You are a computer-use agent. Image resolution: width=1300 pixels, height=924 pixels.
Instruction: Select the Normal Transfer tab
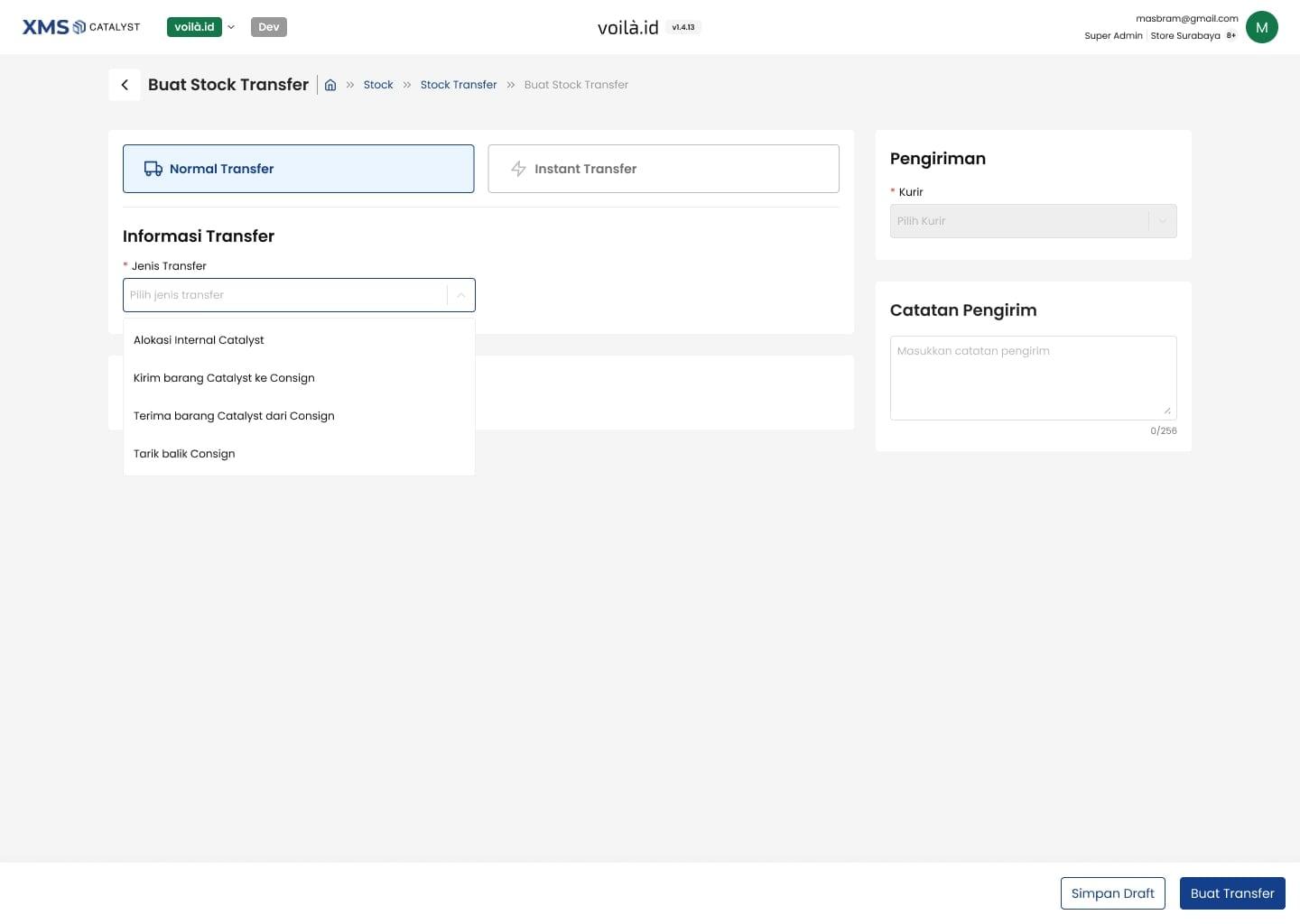click(299, 169)
